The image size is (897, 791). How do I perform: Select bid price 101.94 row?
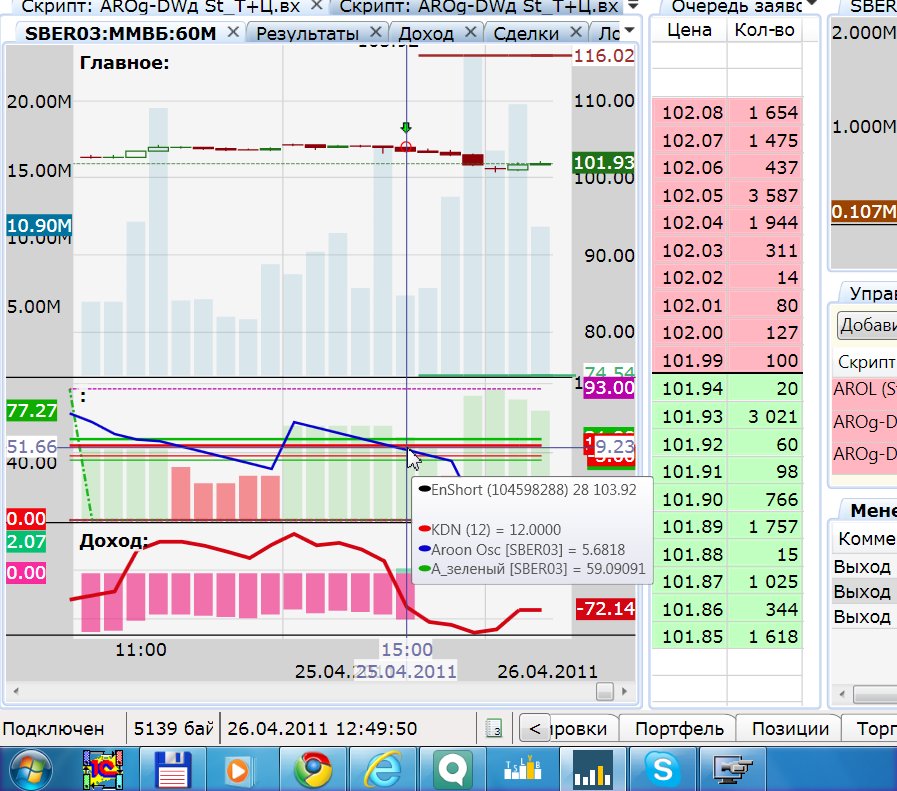click(x=727, y=388)
